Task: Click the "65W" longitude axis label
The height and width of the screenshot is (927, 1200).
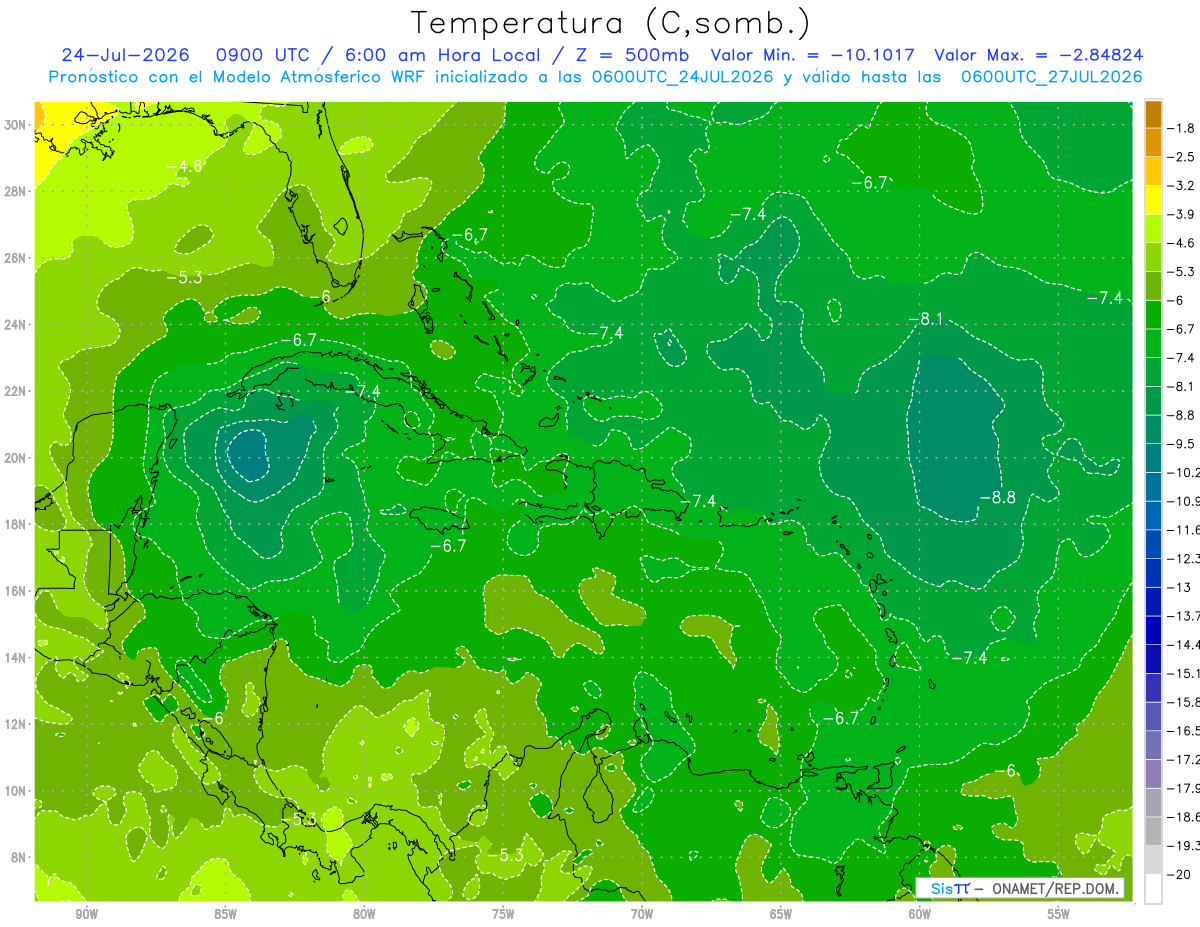Action: click(781, 915)
